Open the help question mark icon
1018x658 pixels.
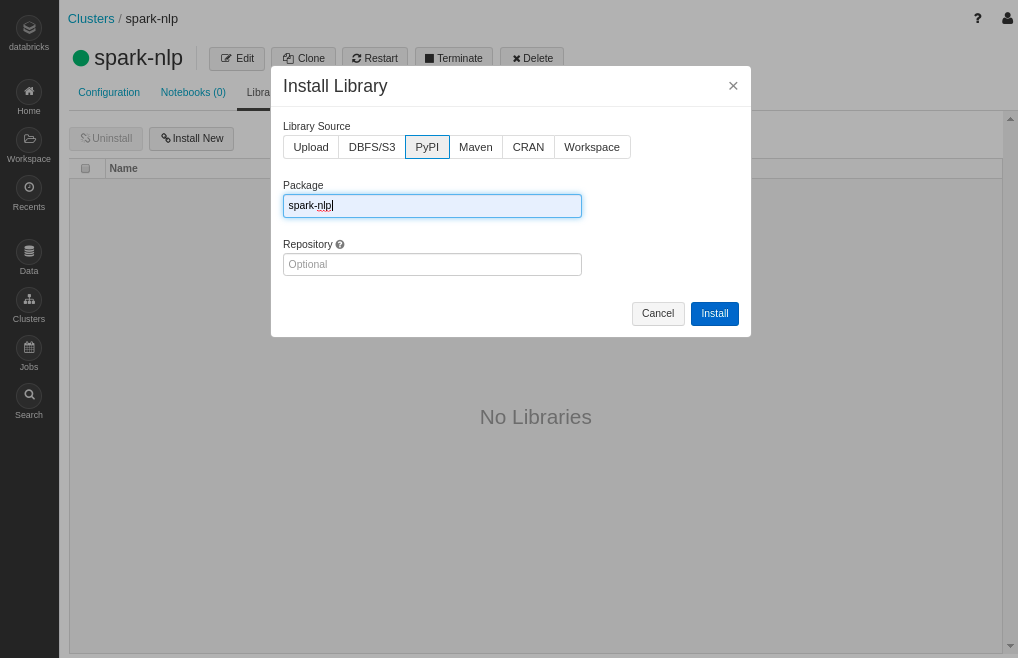point(977,18)
